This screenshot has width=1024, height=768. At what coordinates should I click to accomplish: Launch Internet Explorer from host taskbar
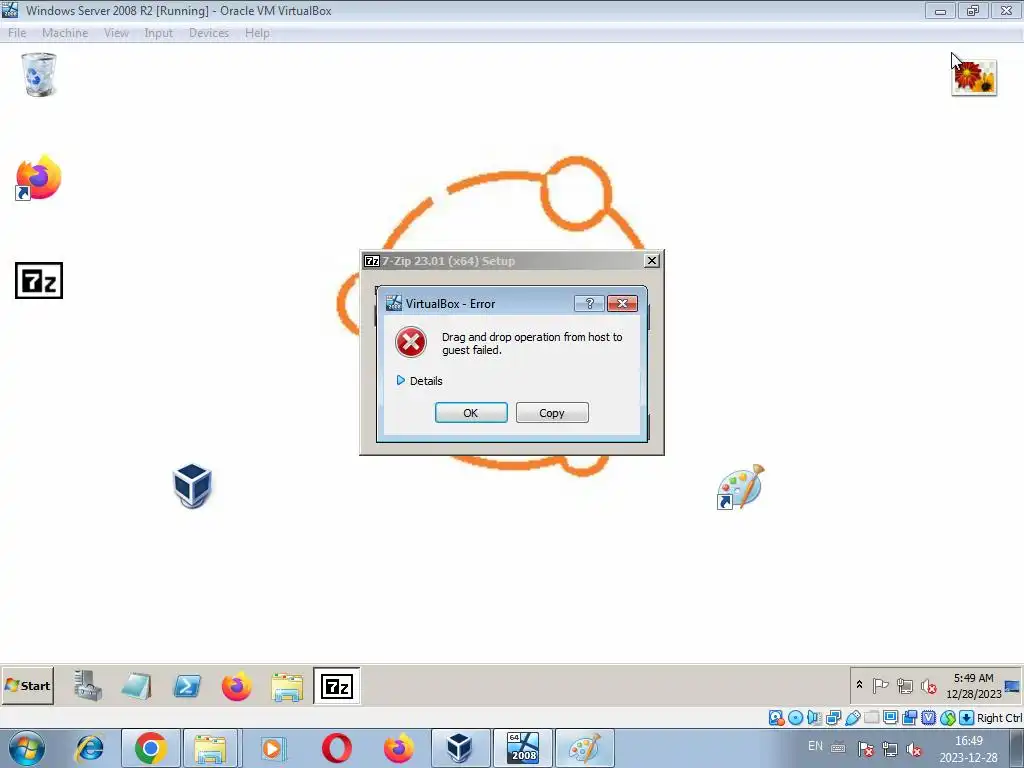(89, 748)
